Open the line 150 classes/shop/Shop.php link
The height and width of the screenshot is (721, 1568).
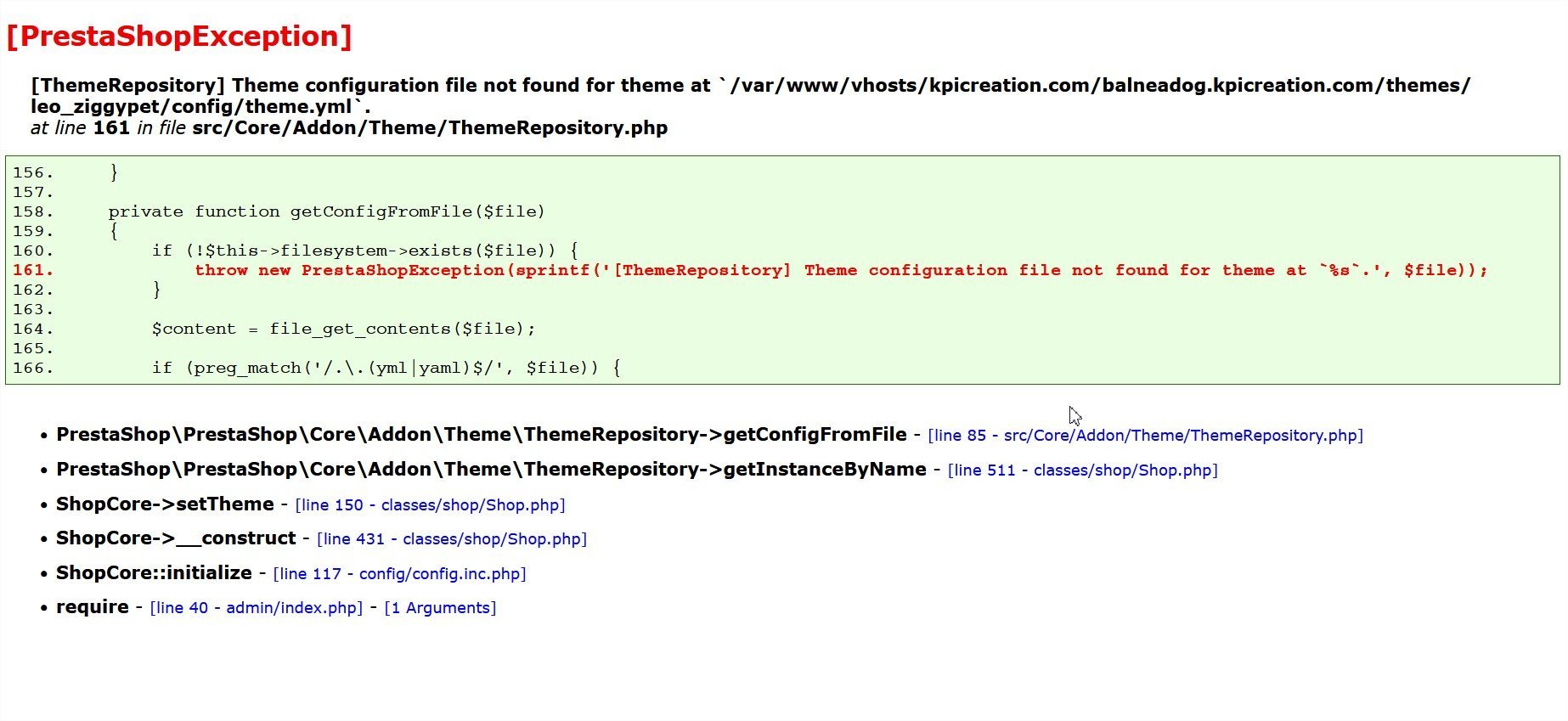coord(430,505)
